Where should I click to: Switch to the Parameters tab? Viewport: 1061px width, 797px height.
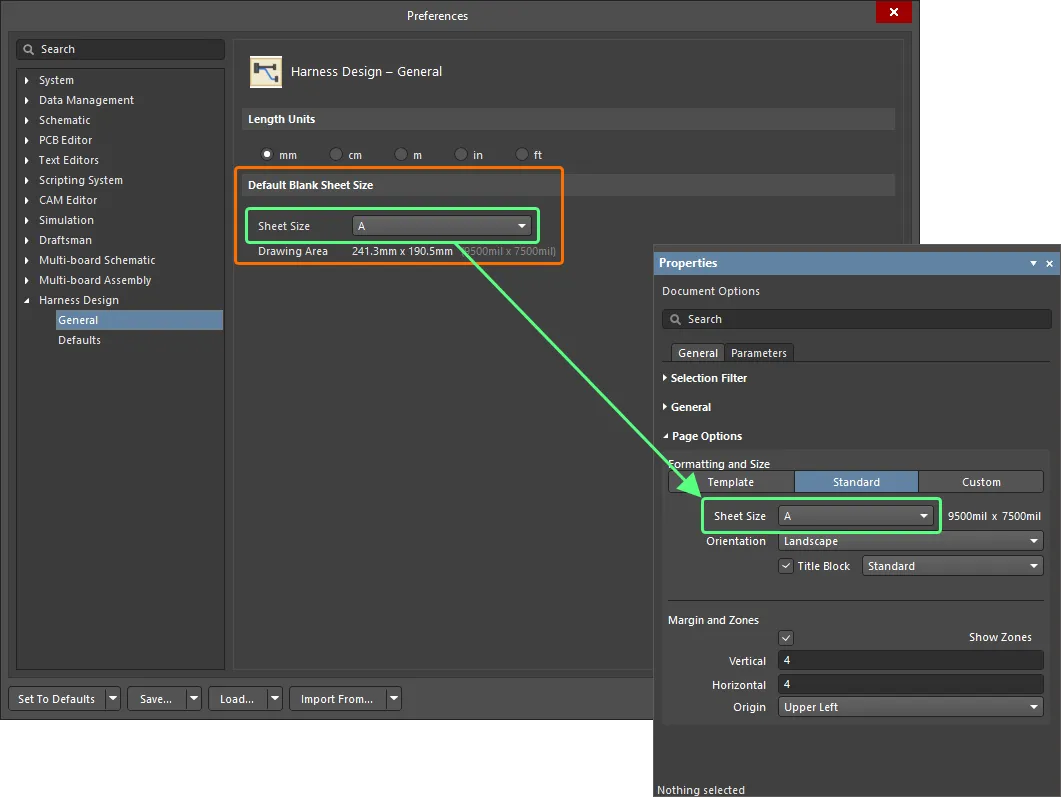759,353
